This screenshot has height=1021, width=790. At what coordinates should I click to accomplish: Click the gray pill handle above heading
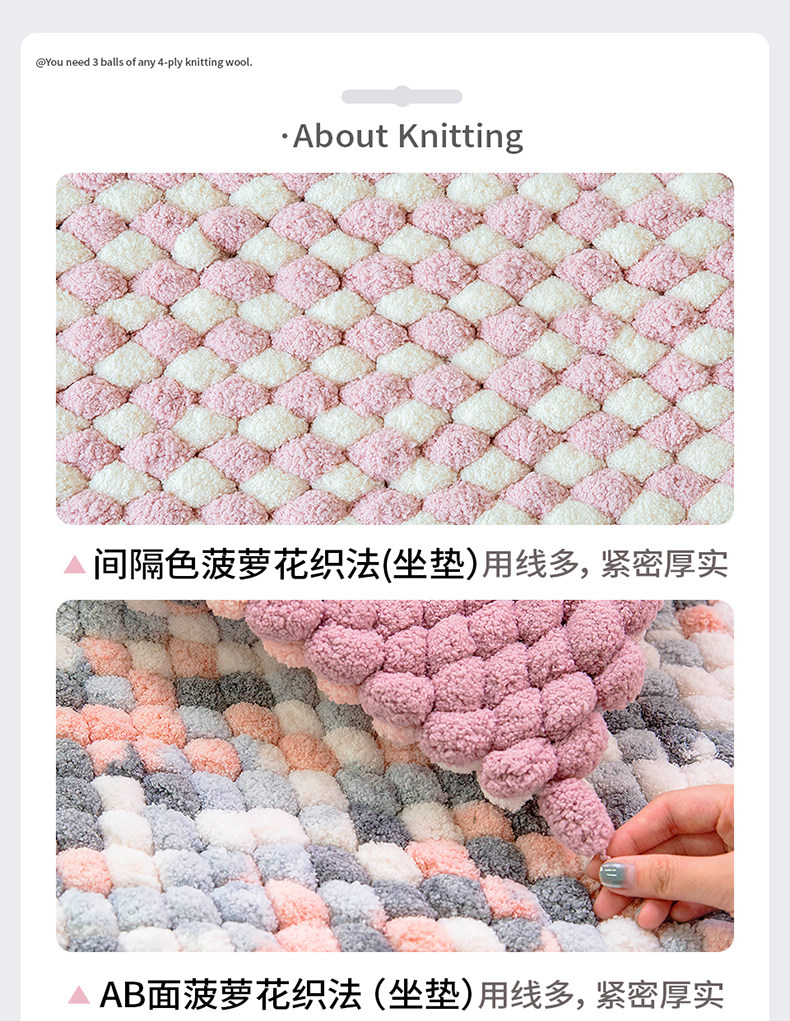coord(402,96)
